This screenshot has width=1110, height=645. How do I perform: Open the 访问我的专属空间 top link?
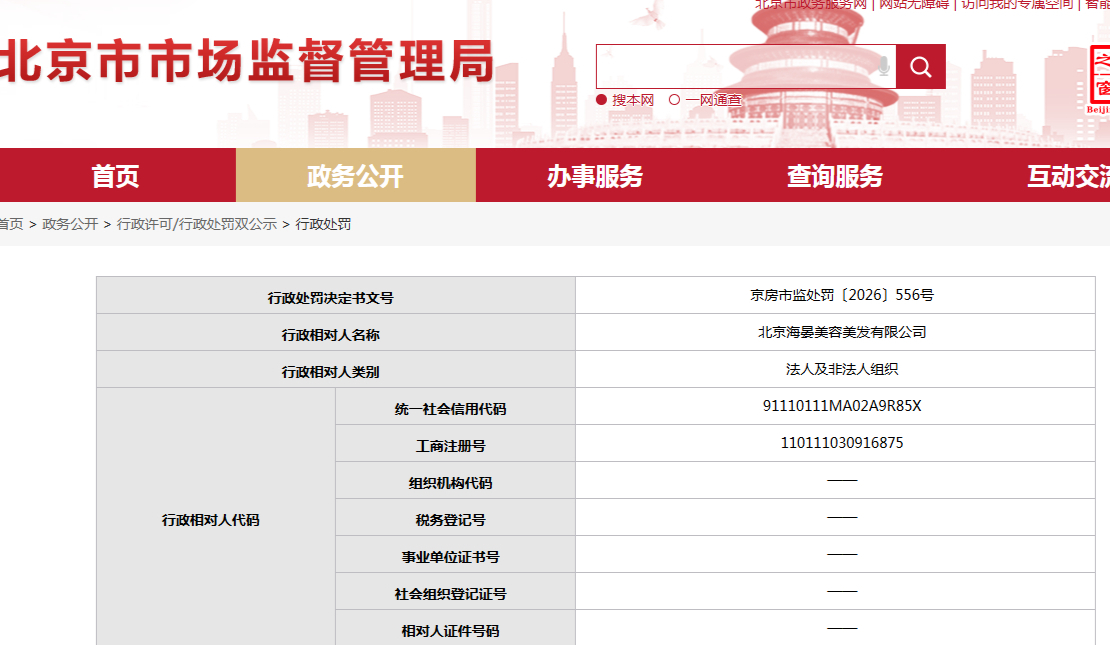(x=1017, y=4)
